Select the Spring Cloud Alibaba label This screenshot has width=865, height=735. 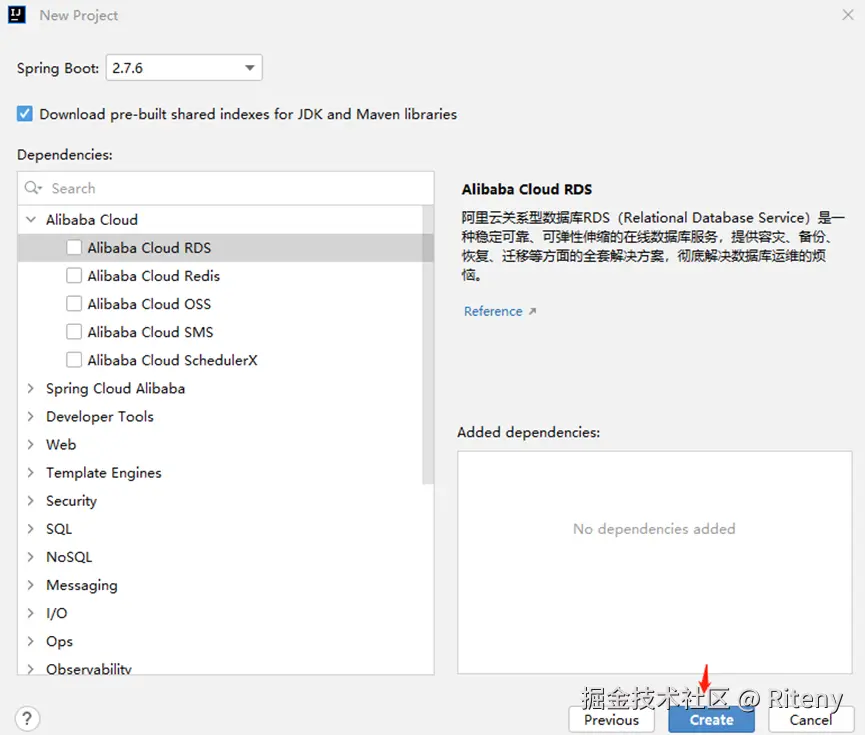pos(115,389)
